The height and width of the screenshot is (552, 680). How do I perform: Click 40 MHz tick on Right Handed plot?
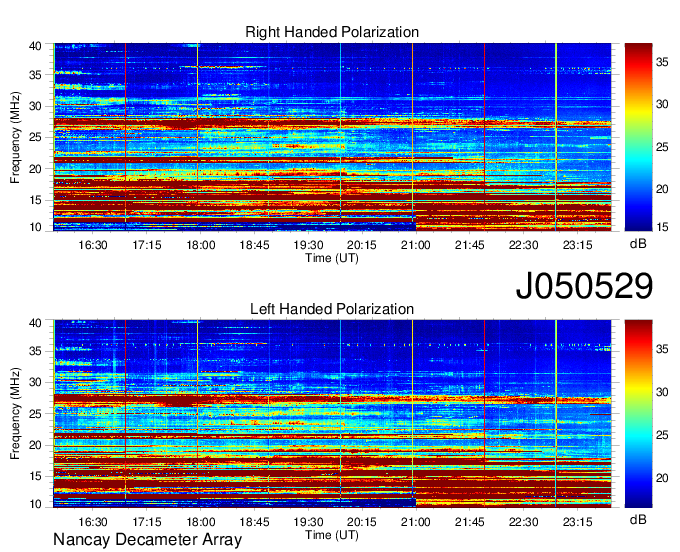(x=35, y=46)
